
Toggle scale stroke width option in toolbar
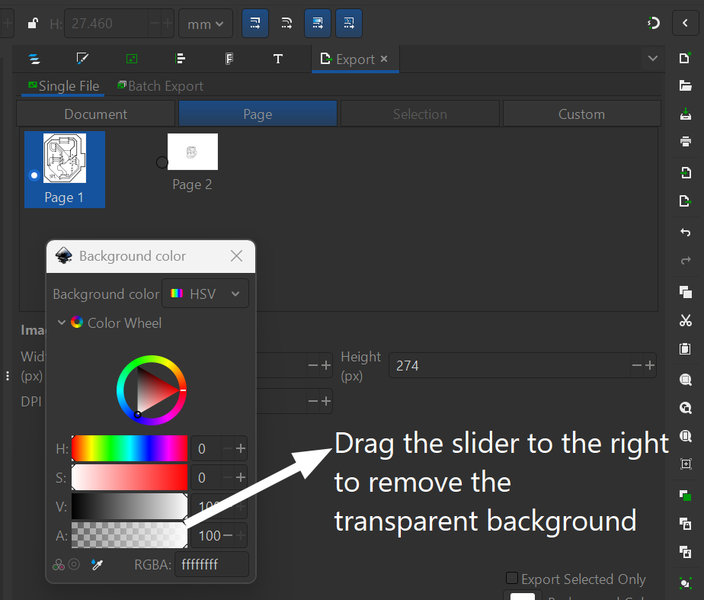[x=255, y=23]
